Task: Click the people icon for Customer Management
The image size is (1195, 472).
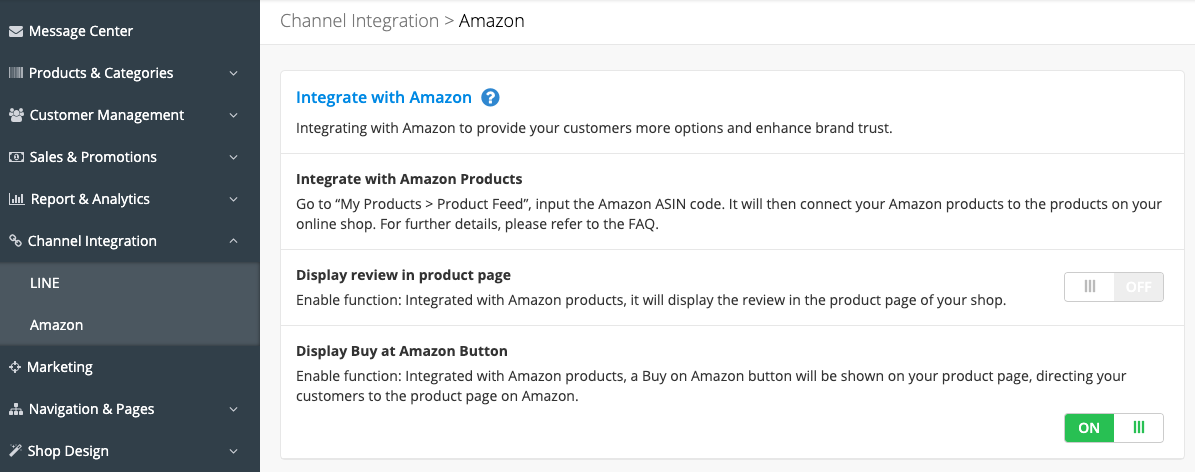Action: point(16,115)
